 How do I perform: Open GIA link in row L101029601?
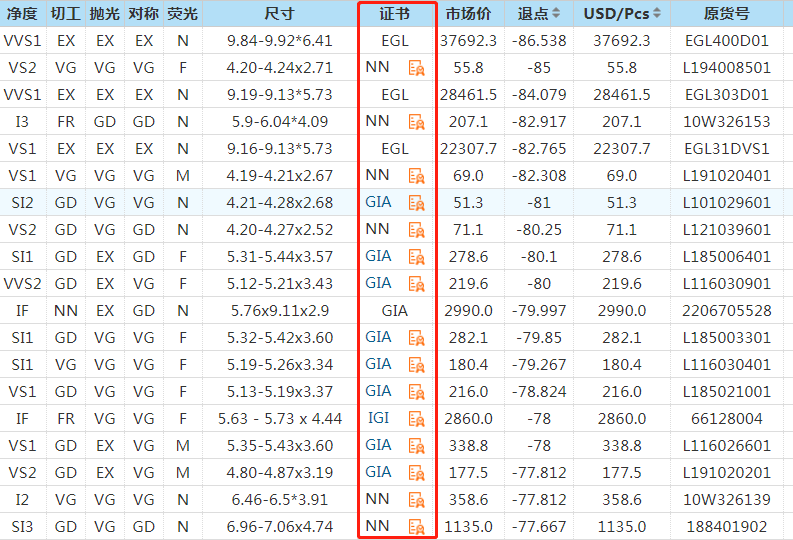click(x=378, y=202)
